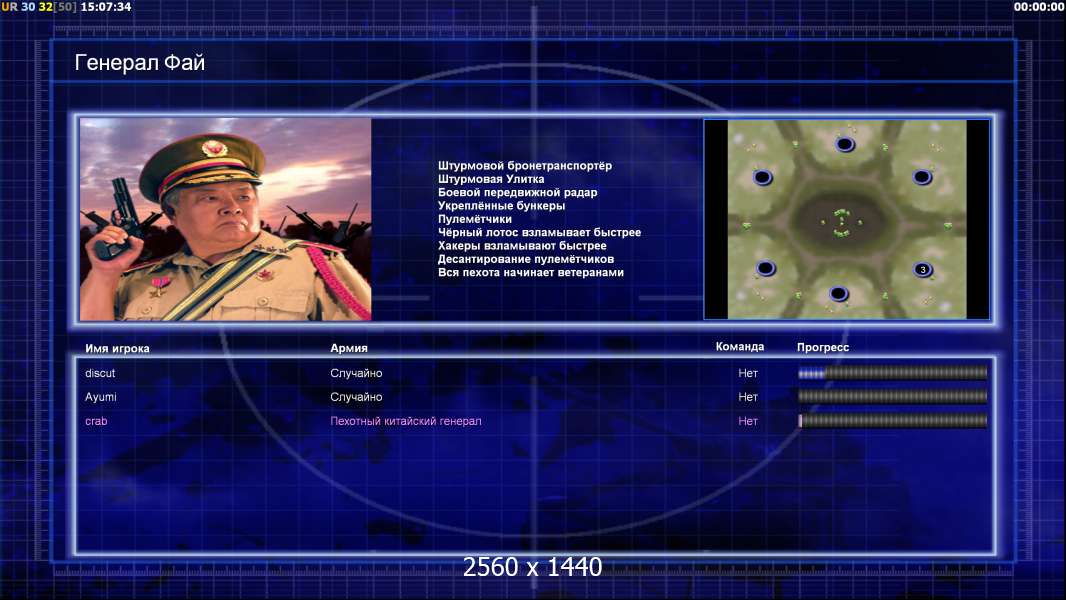Click the top-center start position marker on minimap
The image size is (1066, 600).
tap(845, 144)
